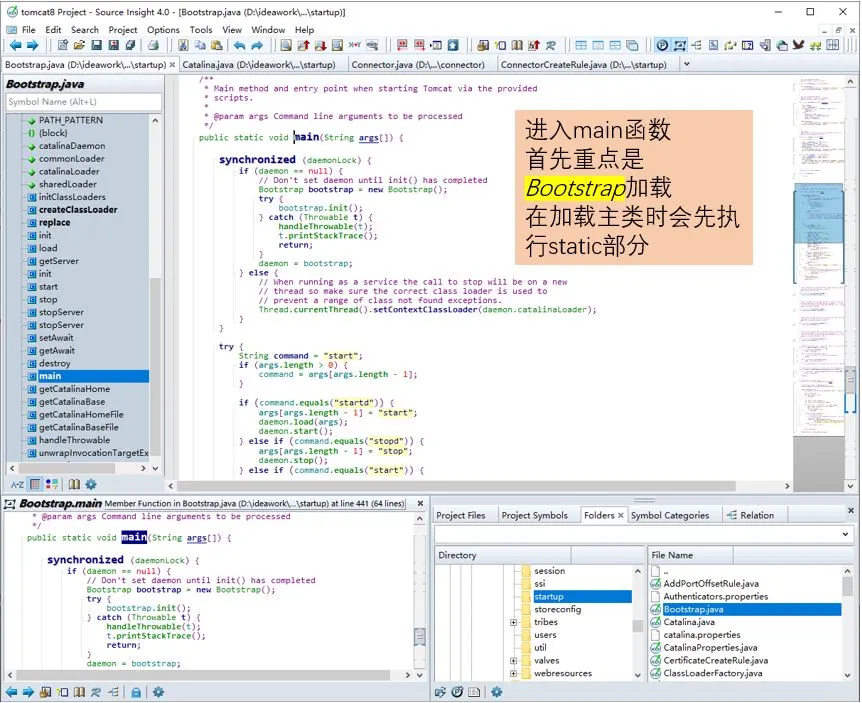Click the lock icon in Context window toolbar
Image resolution: width=862 pixels, height=703 pixels.
tap(136, 692)
